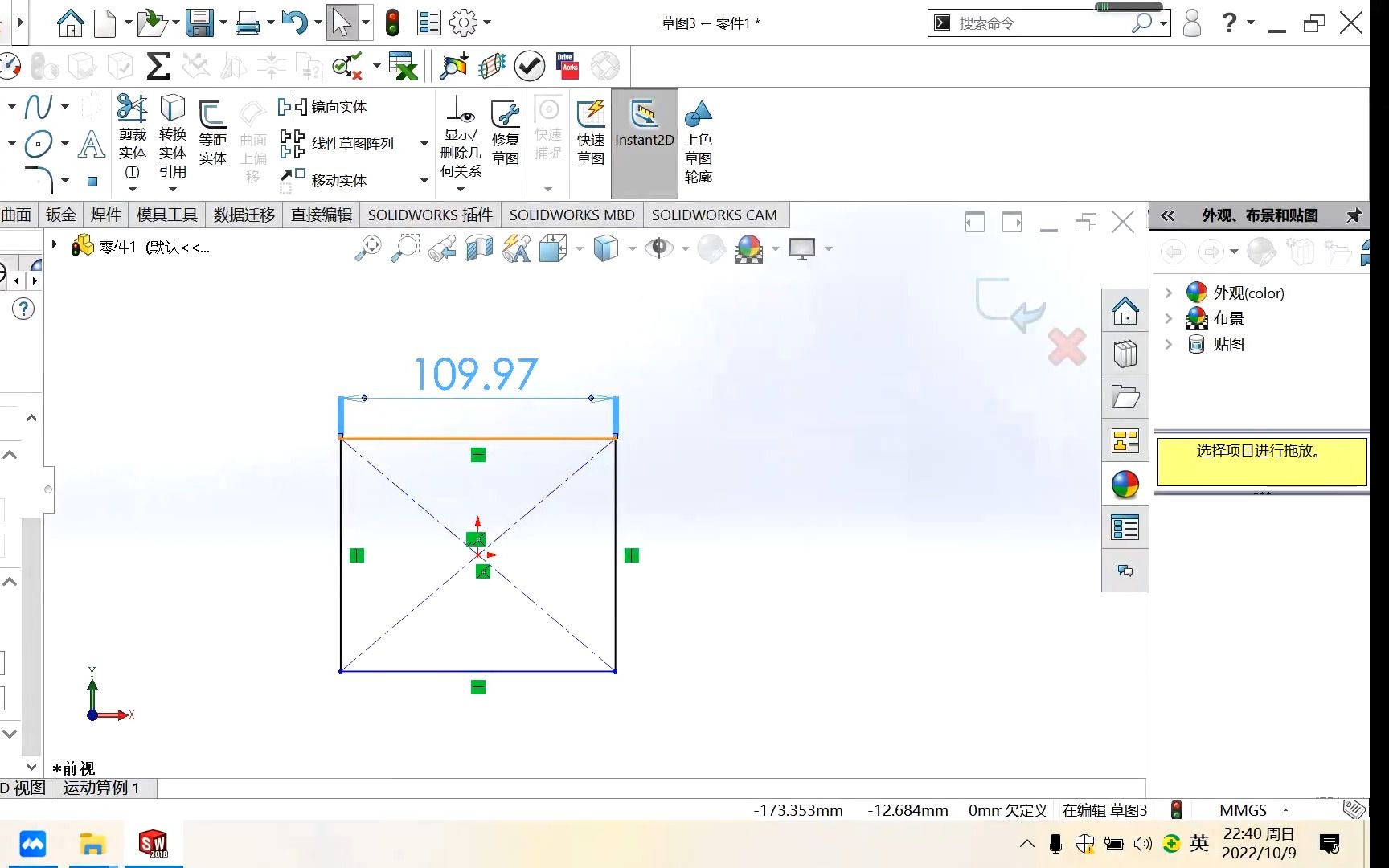Click the Save floppy disk icon
1389x868 pixels.
pyautogui.click(x=199, y=23)
